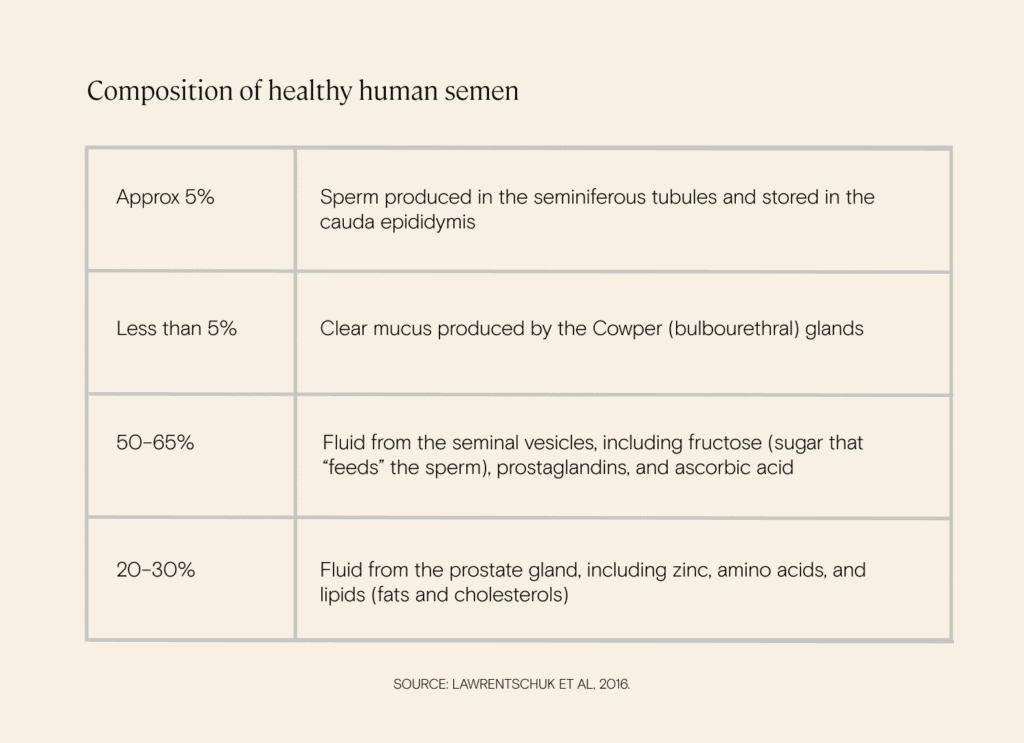
Task: Click the prostate gland fluid description
Action: click(x=592, y=582)
